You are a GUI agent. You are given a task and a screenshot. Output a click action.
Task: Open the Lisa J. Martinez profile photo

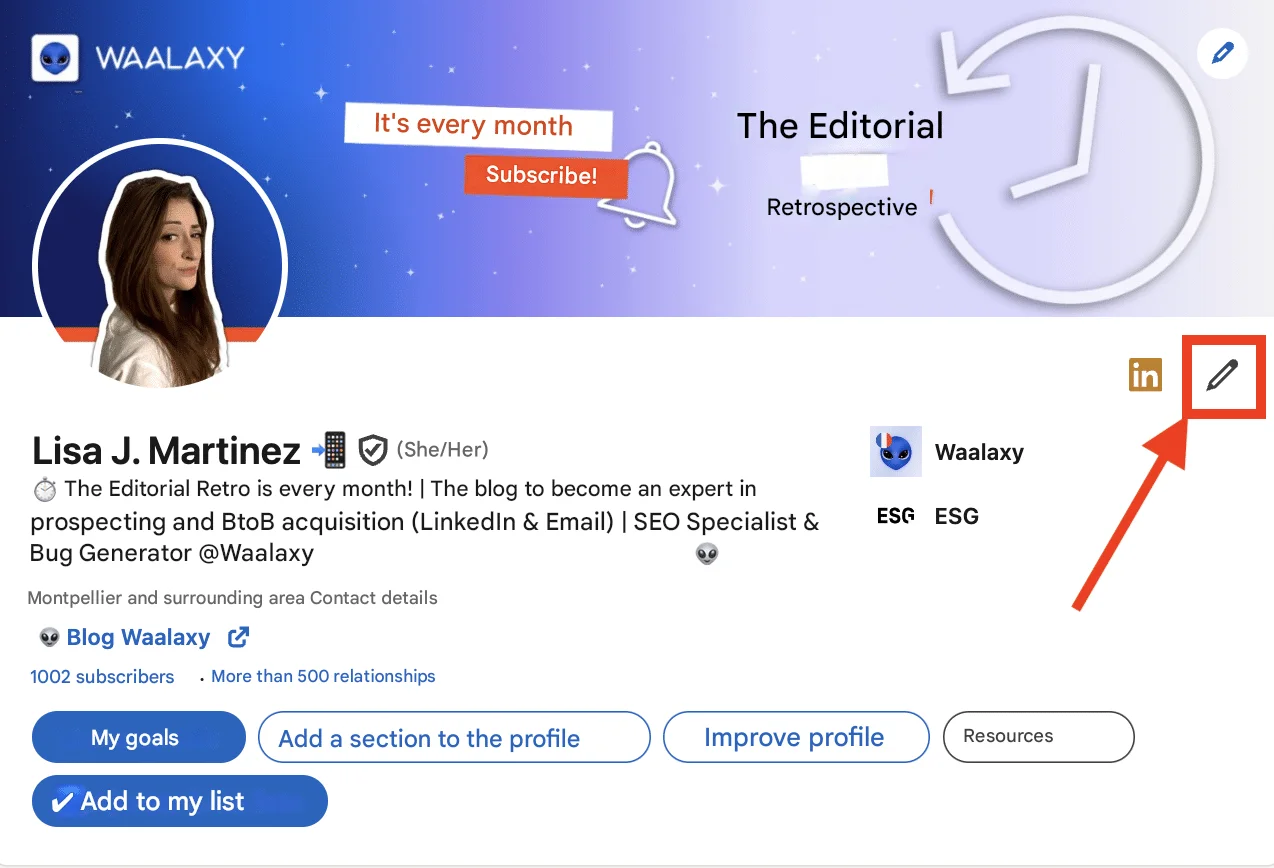coord(161,265)
